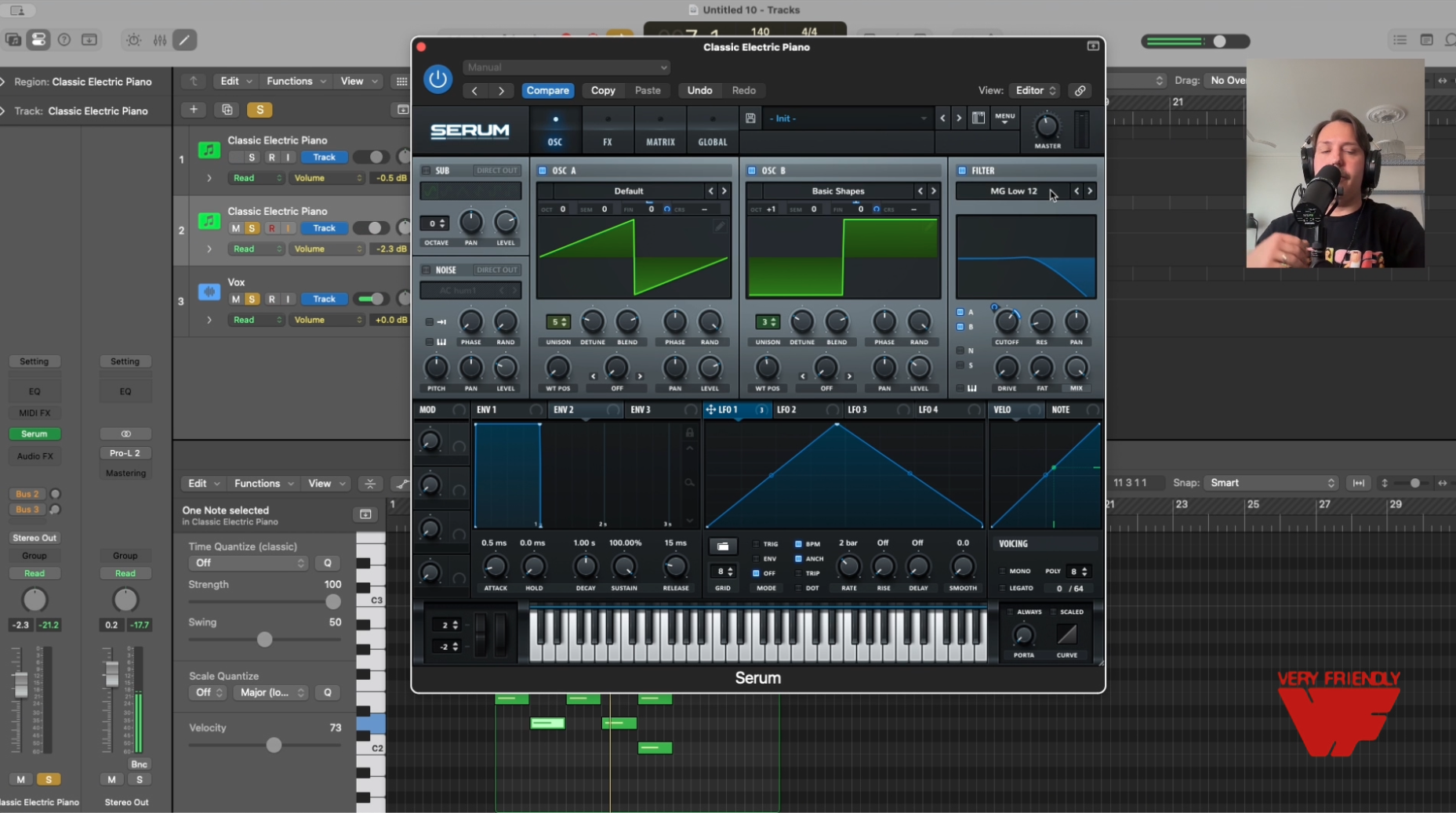1456x813 pixels.
Task: Toggle LFO ANCH checkbox
Action: tap(798, 559)
